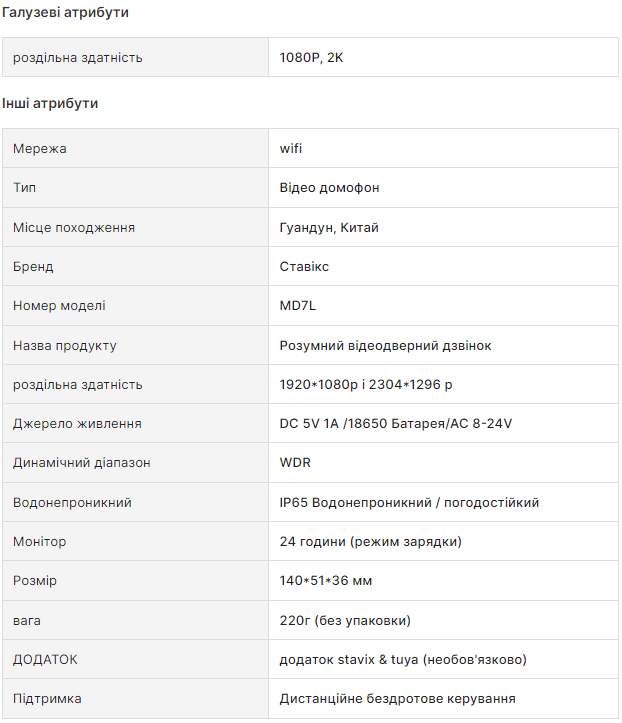Select the model number "MD7L"
This screenshot has height=723, width=622.
[298, 306]
